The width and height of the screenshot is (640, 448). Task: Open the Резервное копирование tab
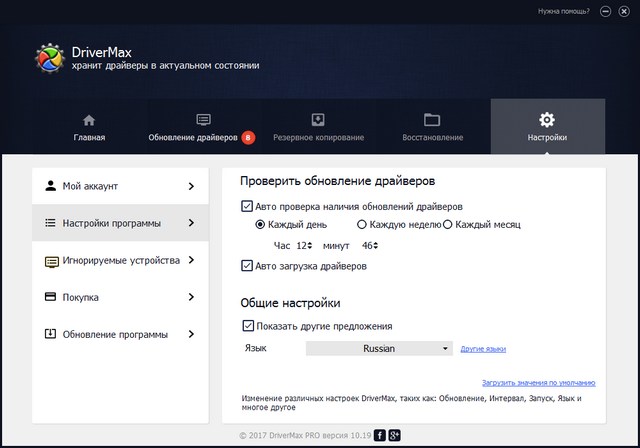[318, 127]
